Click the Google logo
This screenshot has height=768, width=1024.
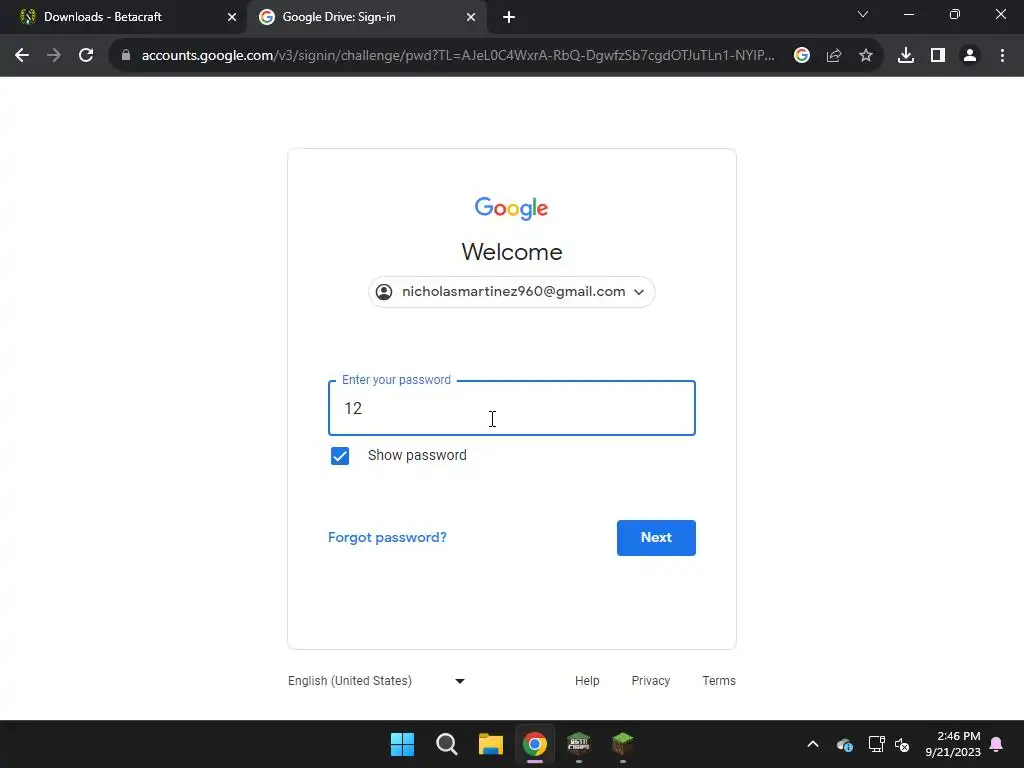[x=511, y=208]
